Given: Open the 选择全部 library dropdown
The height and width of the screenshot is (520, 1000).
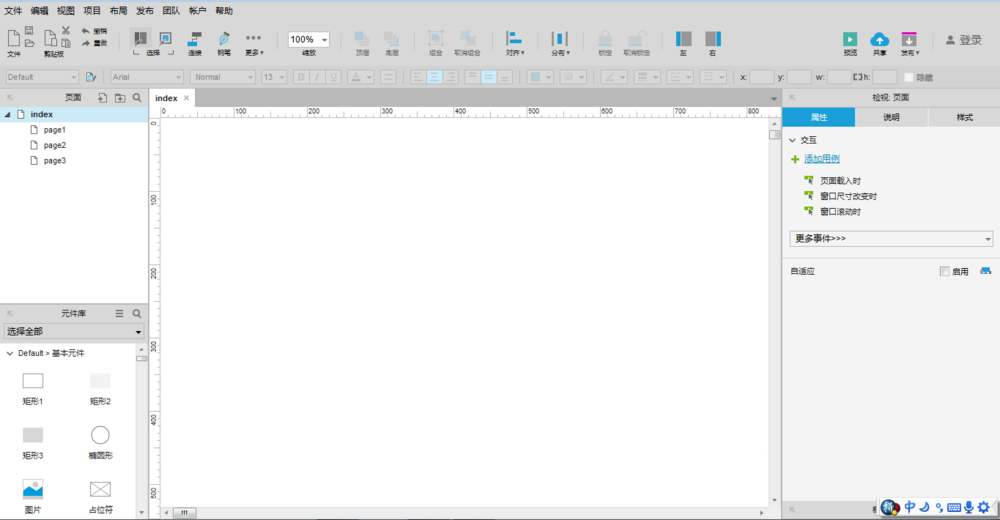Looking at the screenshot, I should [x=74, y=332].
